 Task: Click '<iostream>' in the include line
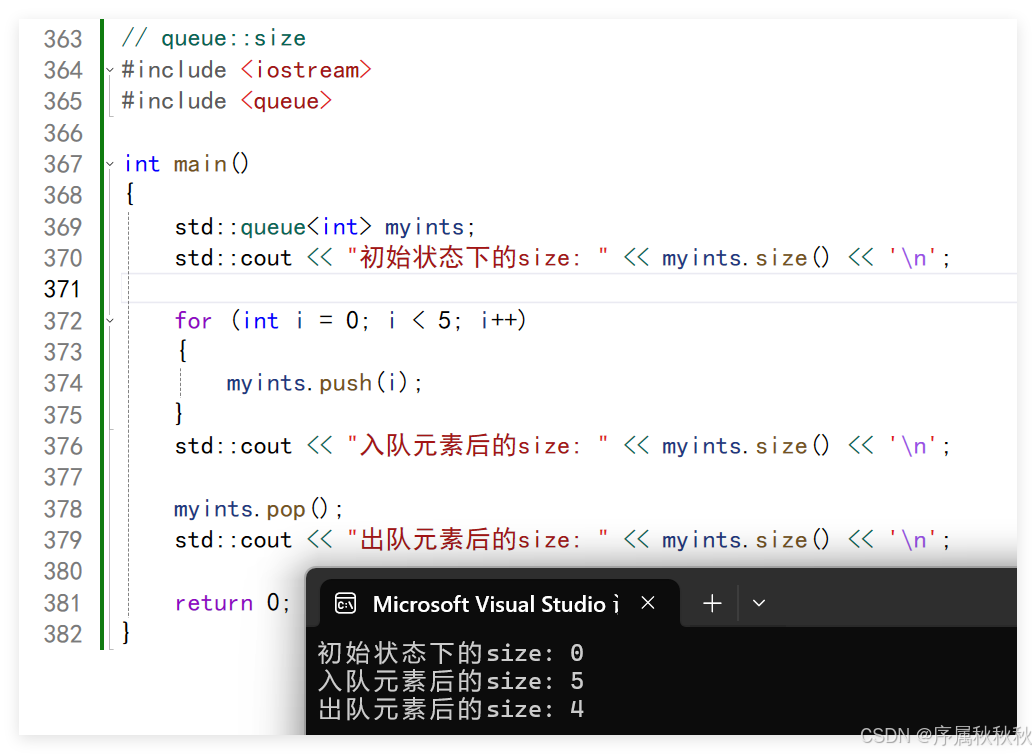pyautogui.click(x=306, y=69)
